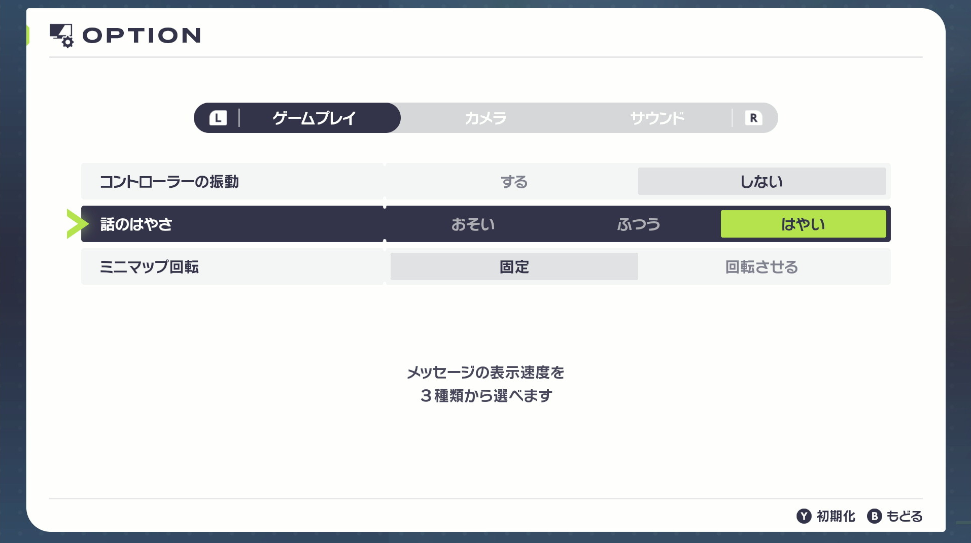
Task: Click the OPTION gear icon in header
Action: (62, 36)
